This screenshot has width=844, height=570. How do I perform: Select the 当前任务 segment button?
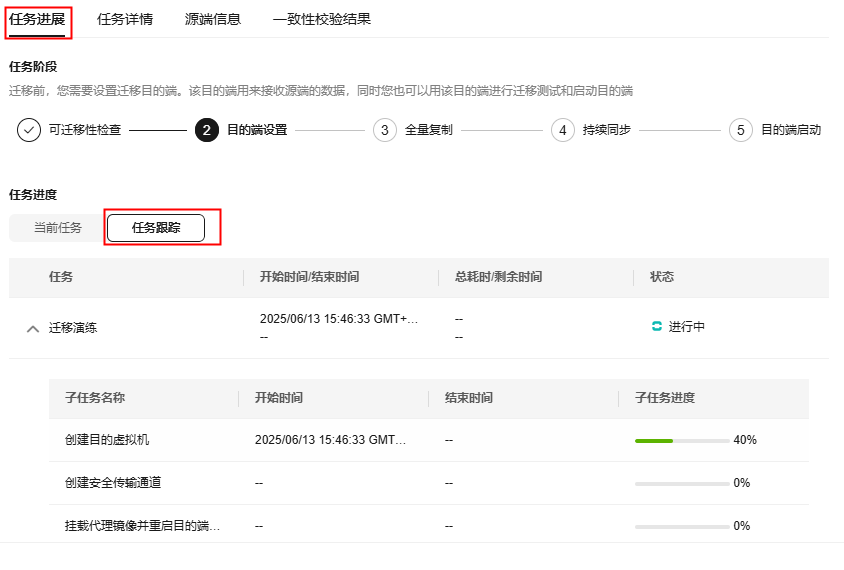[x=58, y=228]
